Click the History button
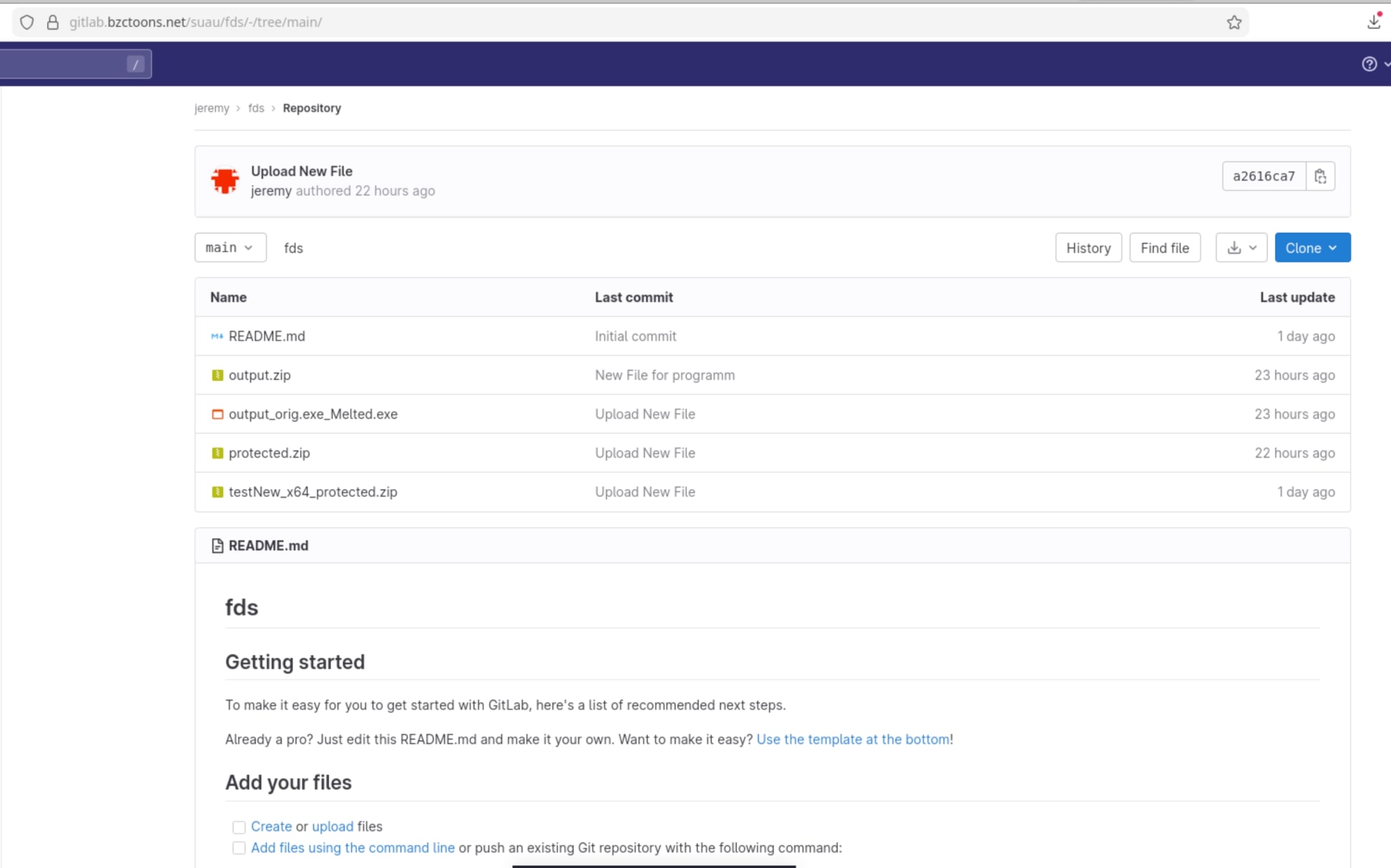The image size is (1391, 868). (1087, 248)
